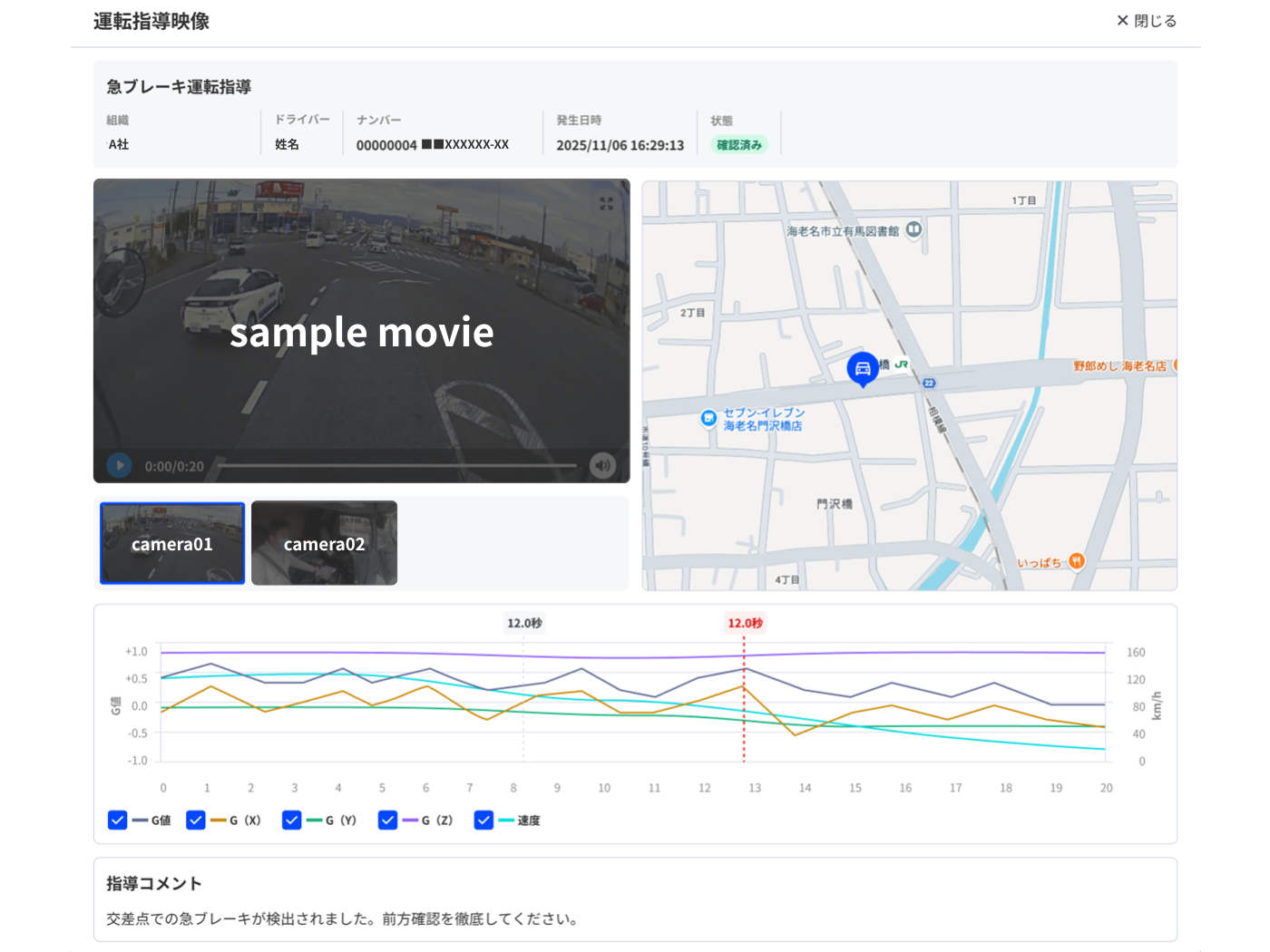Click the いっぱち restaurant map marker
The width and height of the screenshot is (1270, 952).
point(1076,561)
